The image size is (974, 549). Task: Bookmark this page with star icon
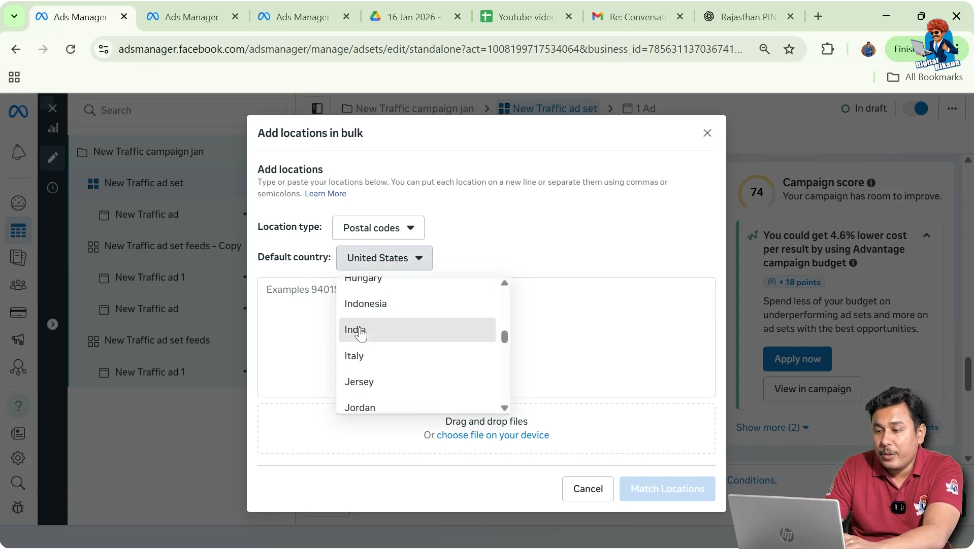coord(789,49)
